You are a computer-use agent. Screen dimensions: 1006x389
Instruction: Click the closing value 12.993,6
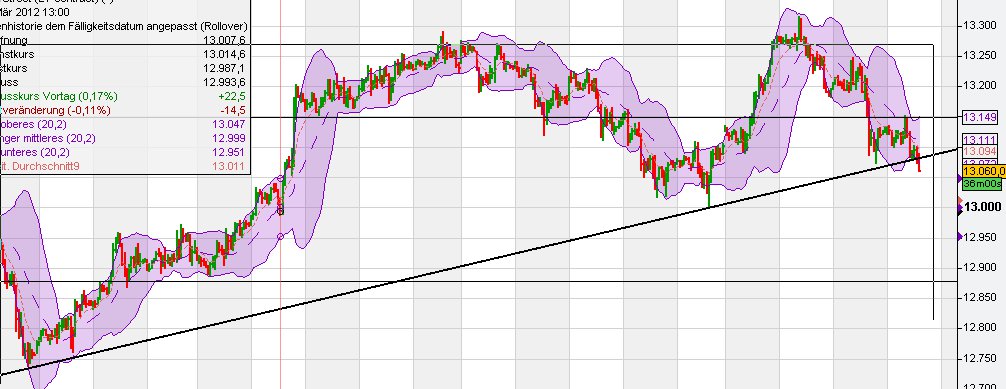pos(224,82)
